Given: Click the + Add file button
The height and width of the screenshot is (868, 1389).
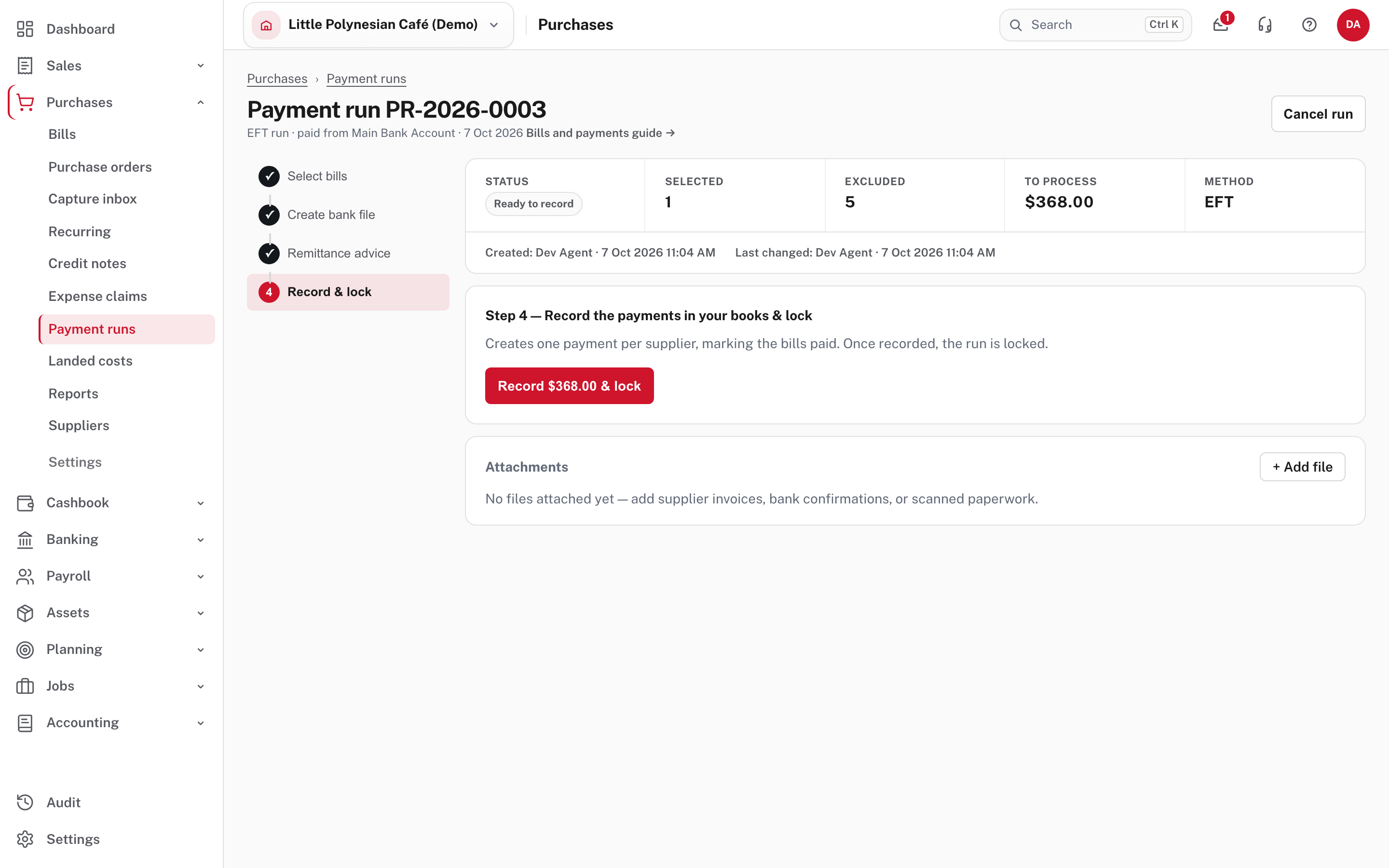Looking at the screenshot, I should point(1302,467).
